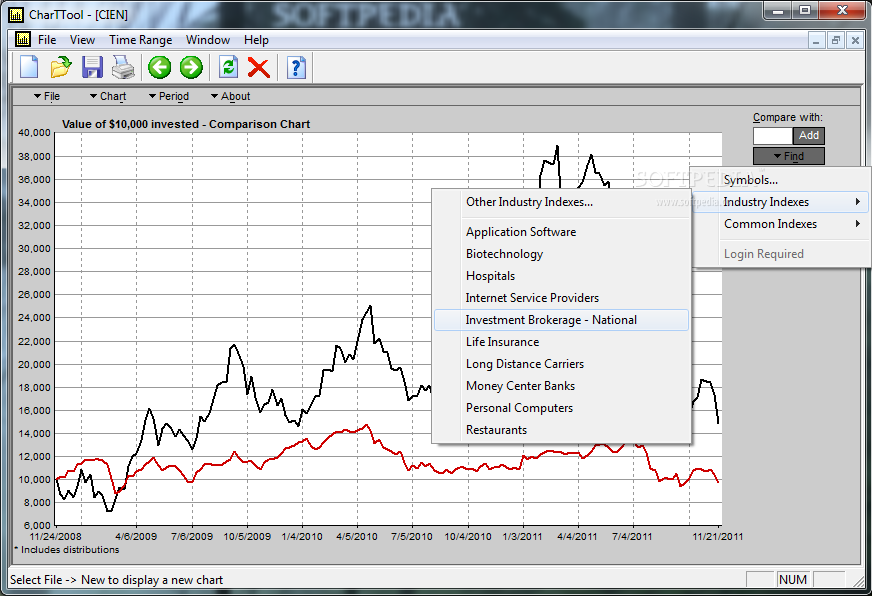This screenshot has height=596, width=872.
Task: Minimize the inner CIEN document window
Action: 816,40
